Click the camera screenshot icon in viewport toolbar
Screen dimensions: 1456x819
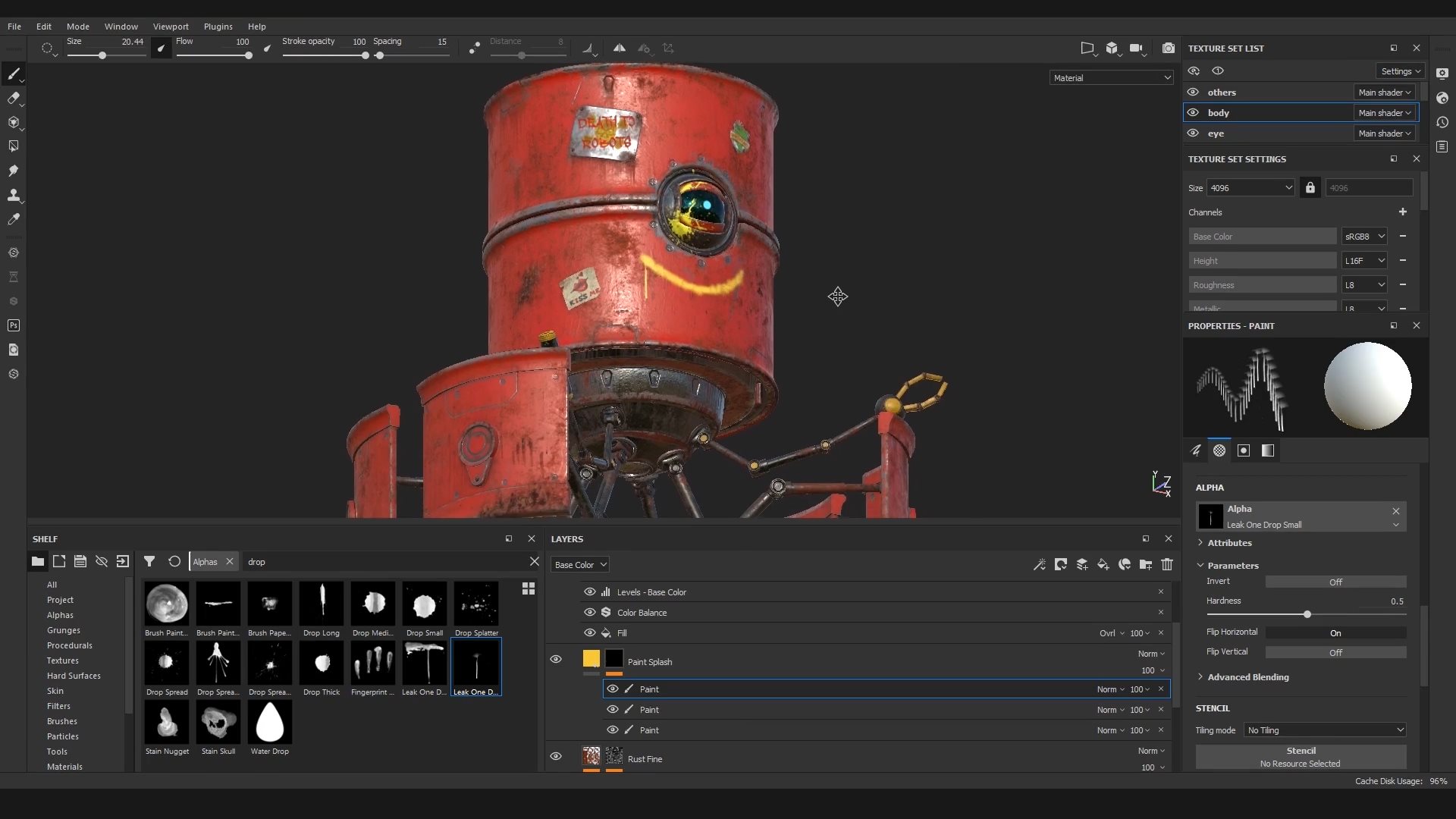pos(1169,49)
